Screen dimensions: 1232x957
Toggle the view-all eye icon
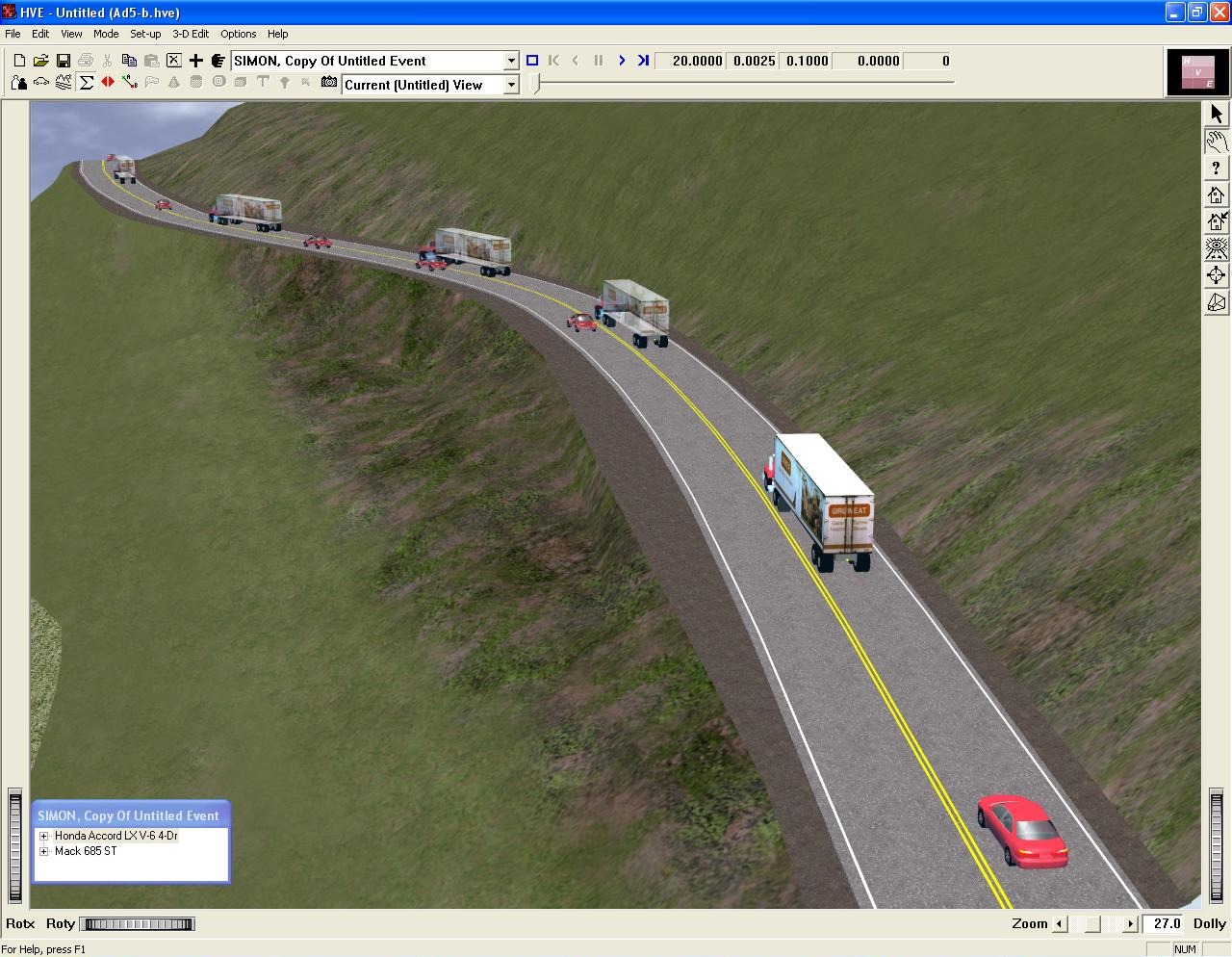[1217, 248]
